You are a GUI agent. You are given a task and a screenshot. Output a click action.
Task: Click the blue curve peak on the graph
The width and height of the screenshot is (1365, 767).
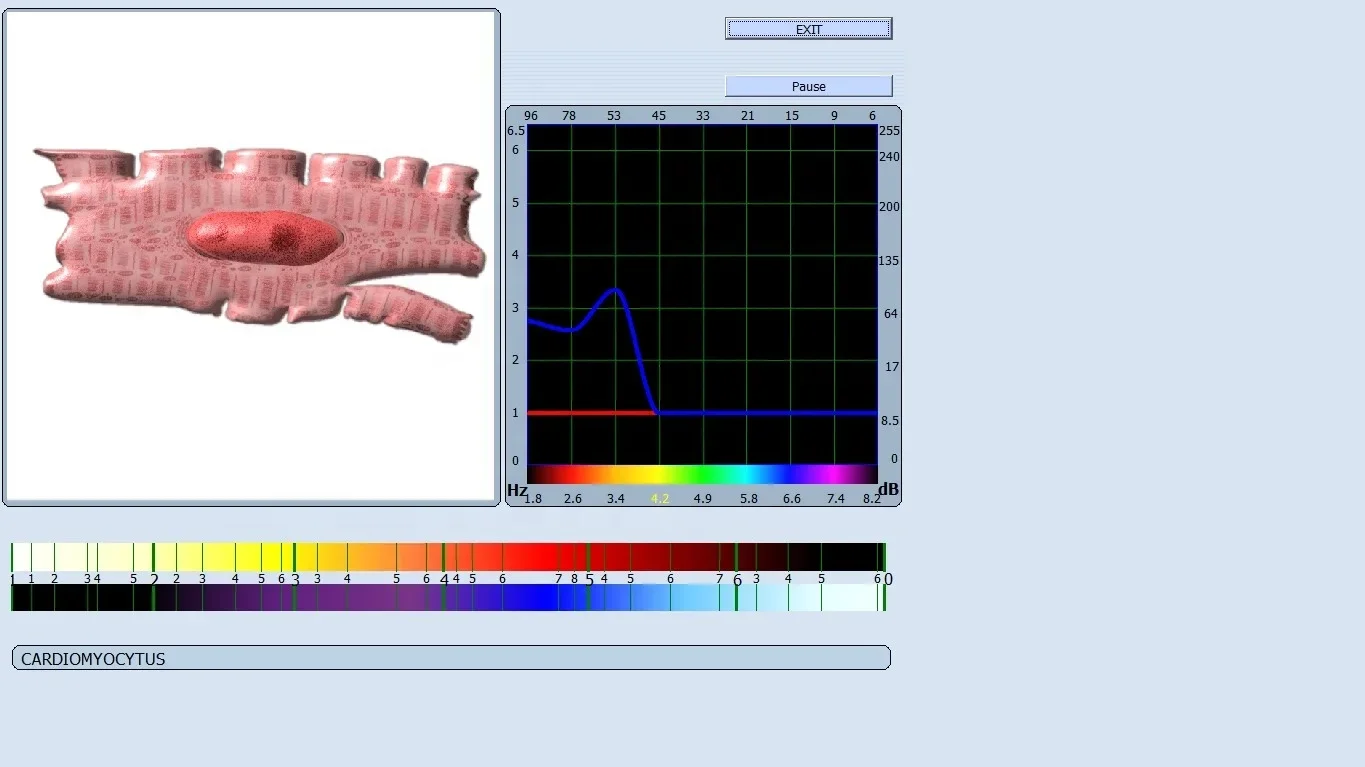pos(615,290)
